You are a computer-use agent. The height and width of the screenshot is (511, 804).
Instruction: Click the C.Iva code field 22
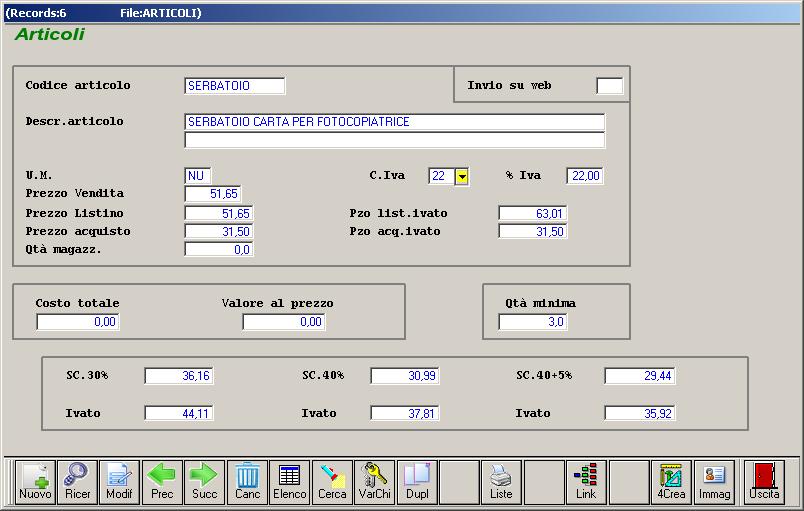pyautogui.click(x=441, y=176)
